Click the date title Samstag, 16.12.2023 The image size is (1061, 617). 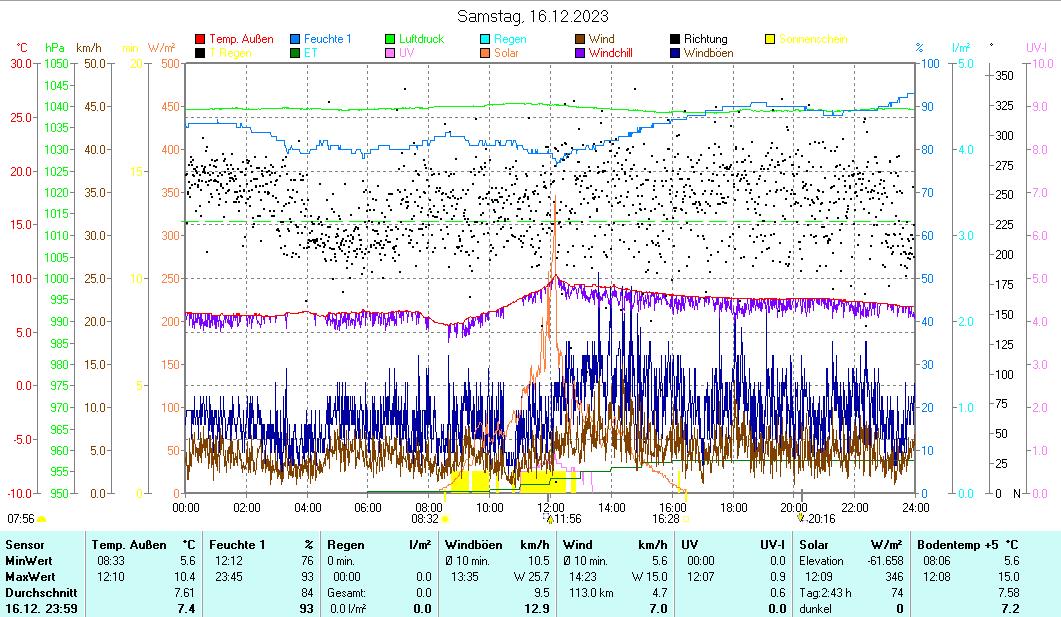coord(532,16)
